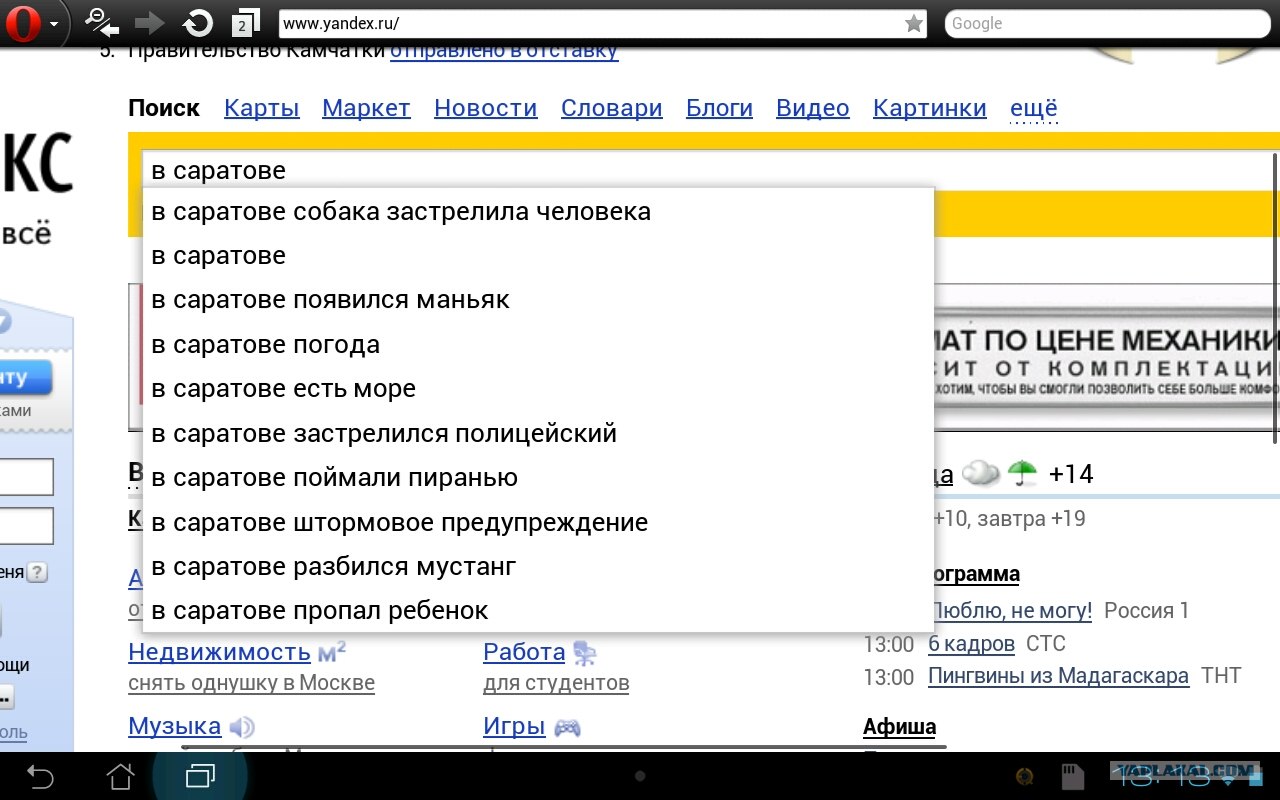This screenshot has height=800, width=1280.
Task: Open Android recent apps button
Action: point(200,775)
